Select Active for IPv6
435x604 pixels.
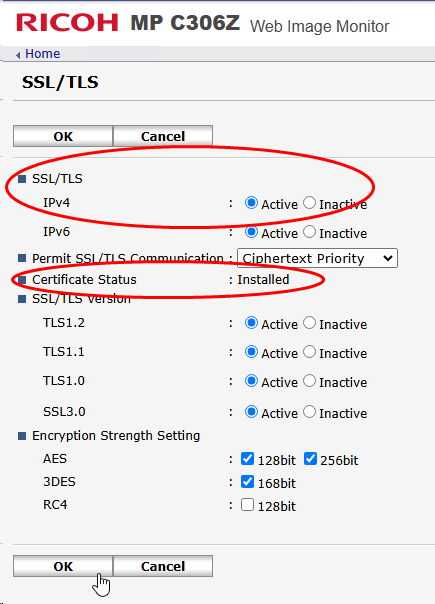pos(251,232)
